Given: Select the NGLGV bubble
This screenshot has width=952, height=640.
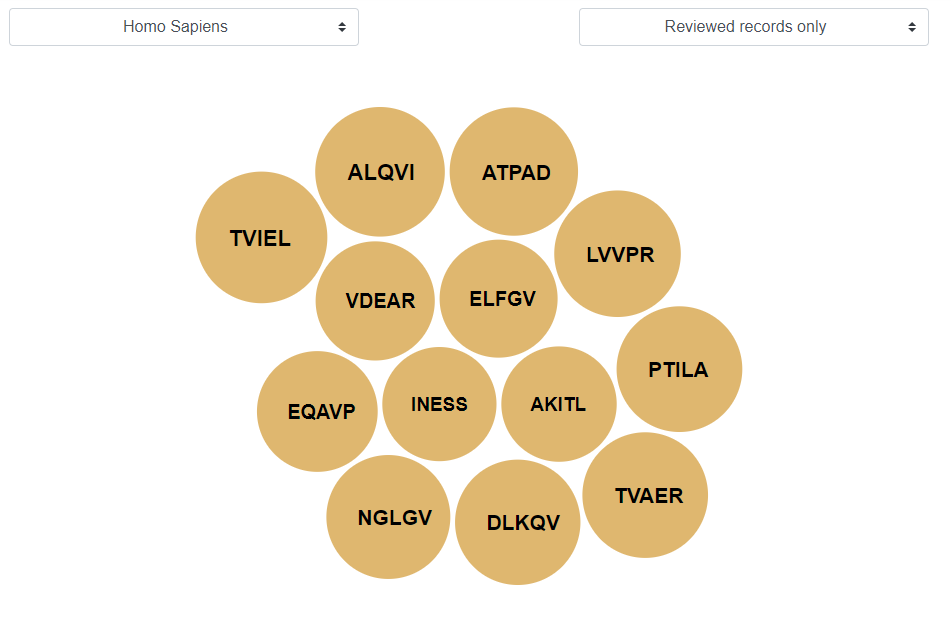Looking at the screenshot, I should (x=388, y=517).
